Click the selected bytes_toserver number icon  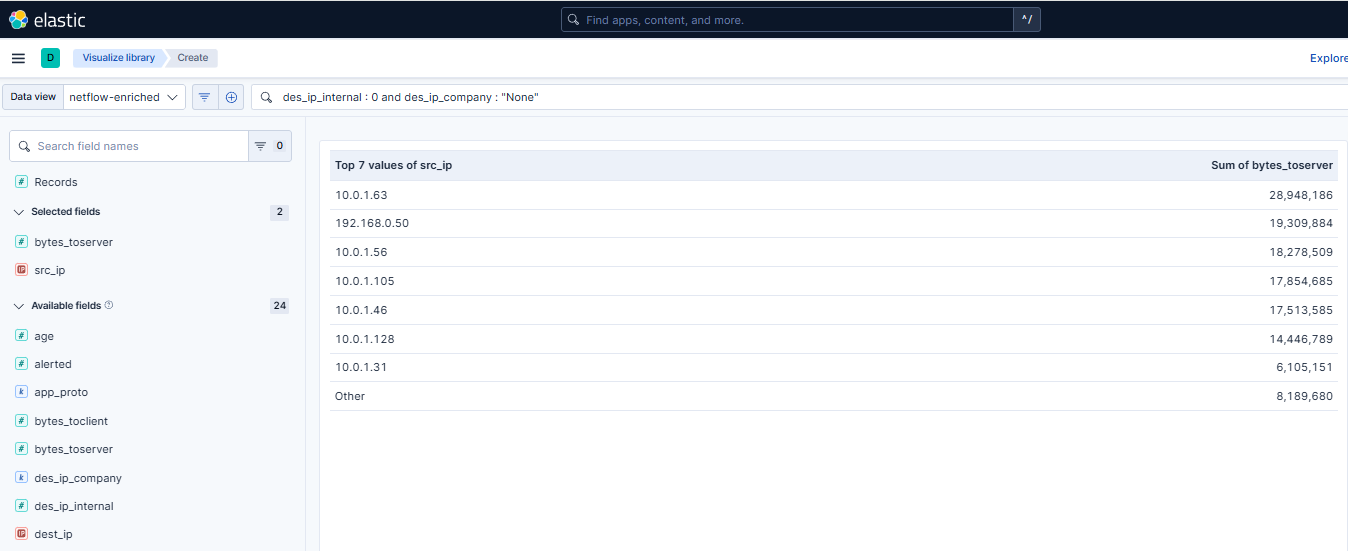click(x=21, y=242)
